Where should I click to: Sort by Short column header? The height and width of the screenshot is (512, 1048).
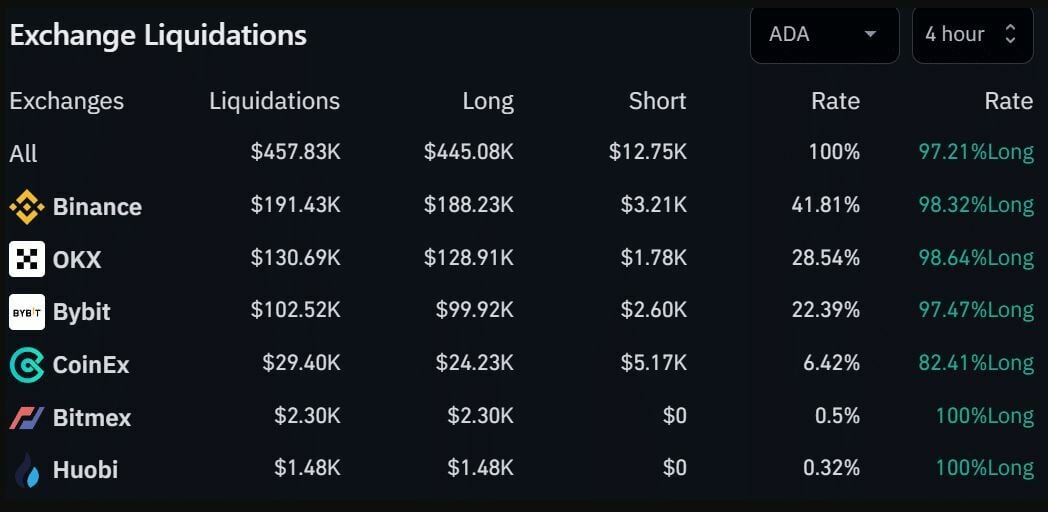coord(657,101)
